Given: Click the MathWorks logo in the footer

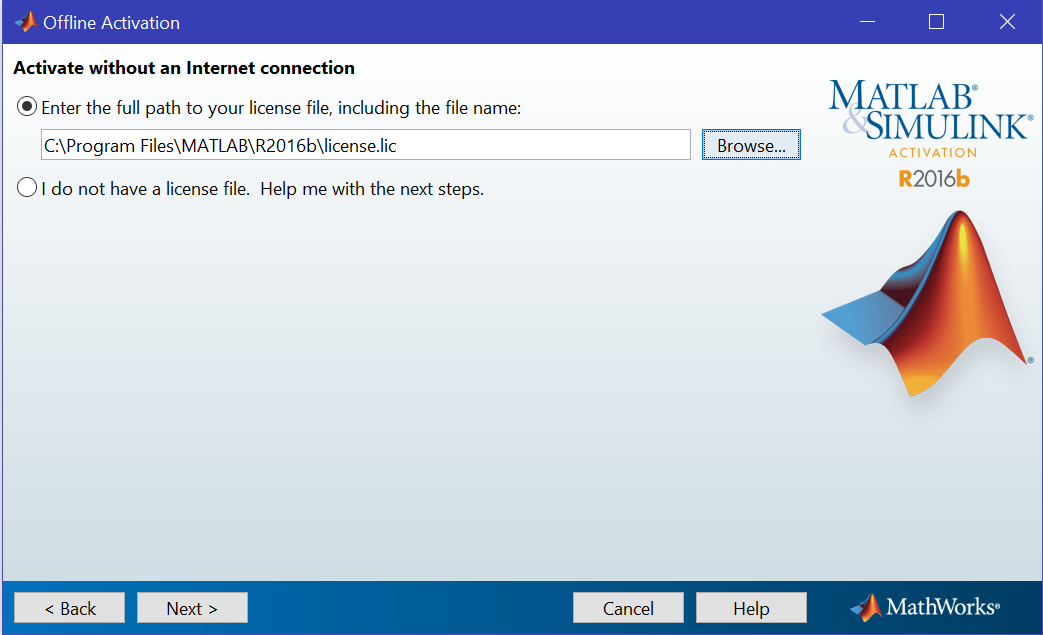Looking at the screenshot, I should pyautogui.click(x=925, y=607).
